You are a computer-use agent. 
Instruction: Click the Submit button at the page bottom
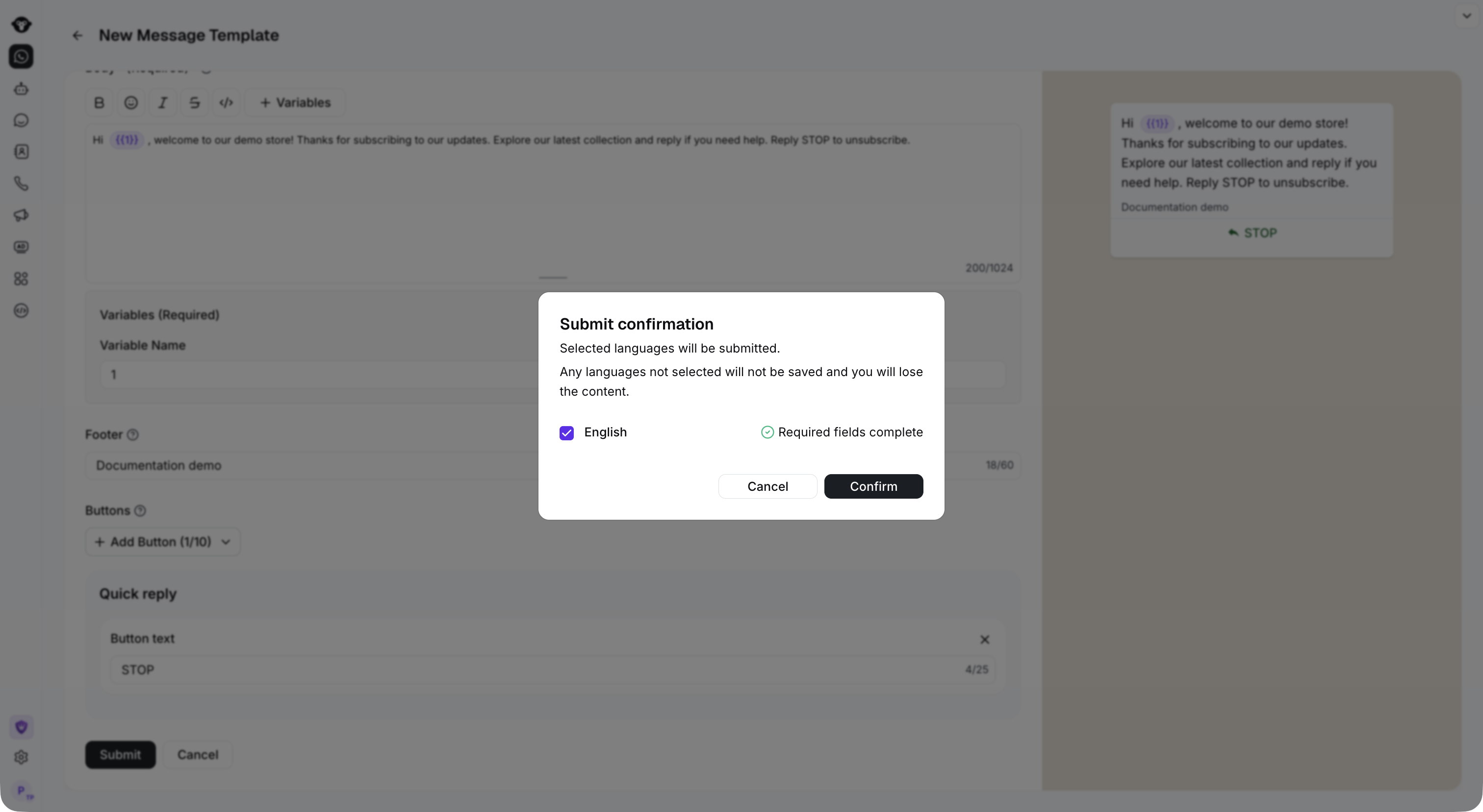coord(120,755)
